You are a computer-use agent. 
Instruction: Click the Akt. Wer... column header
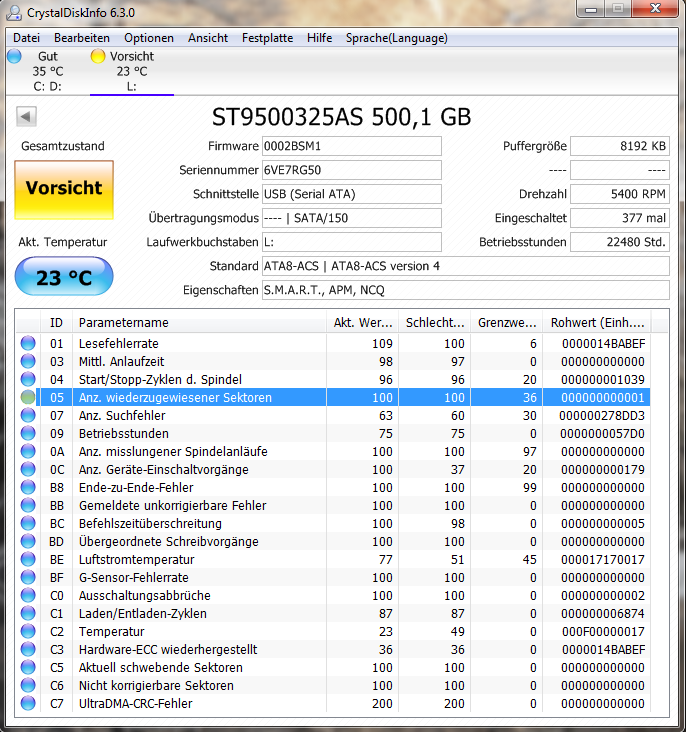[362, 323]
